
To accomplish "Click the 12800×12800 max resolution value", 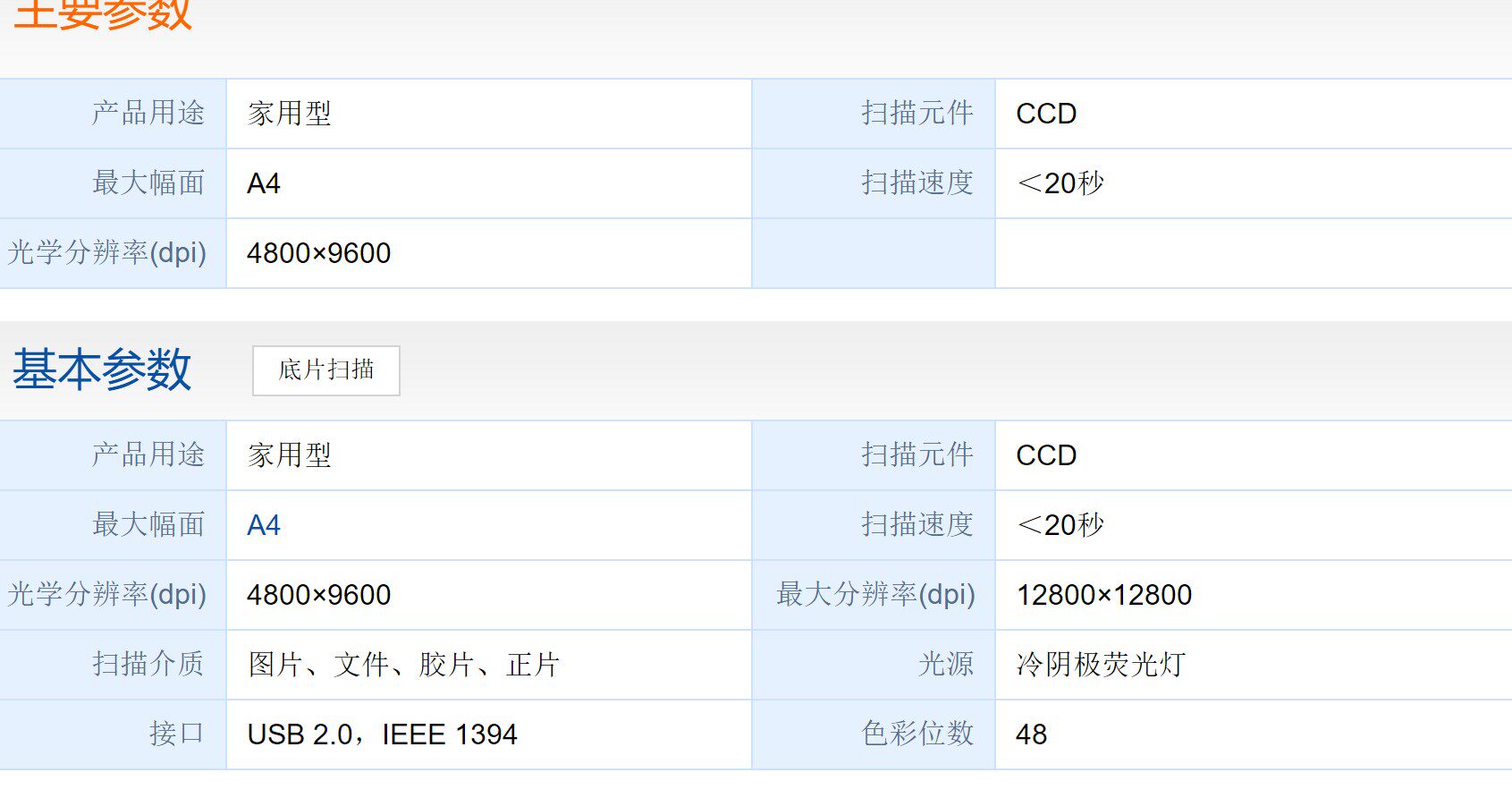I will [x=1104, y=595].
